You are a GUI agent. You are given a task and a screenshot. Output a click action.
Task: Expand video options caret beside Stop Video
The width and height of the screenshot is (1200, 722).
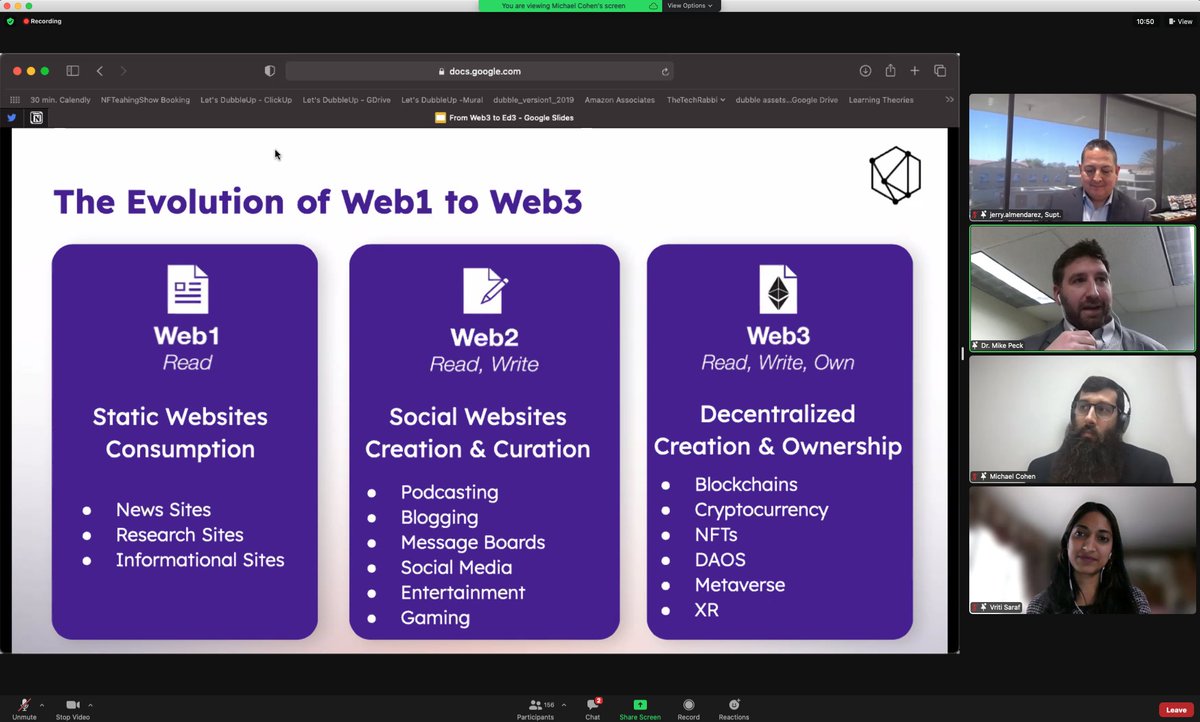(90, 704)
